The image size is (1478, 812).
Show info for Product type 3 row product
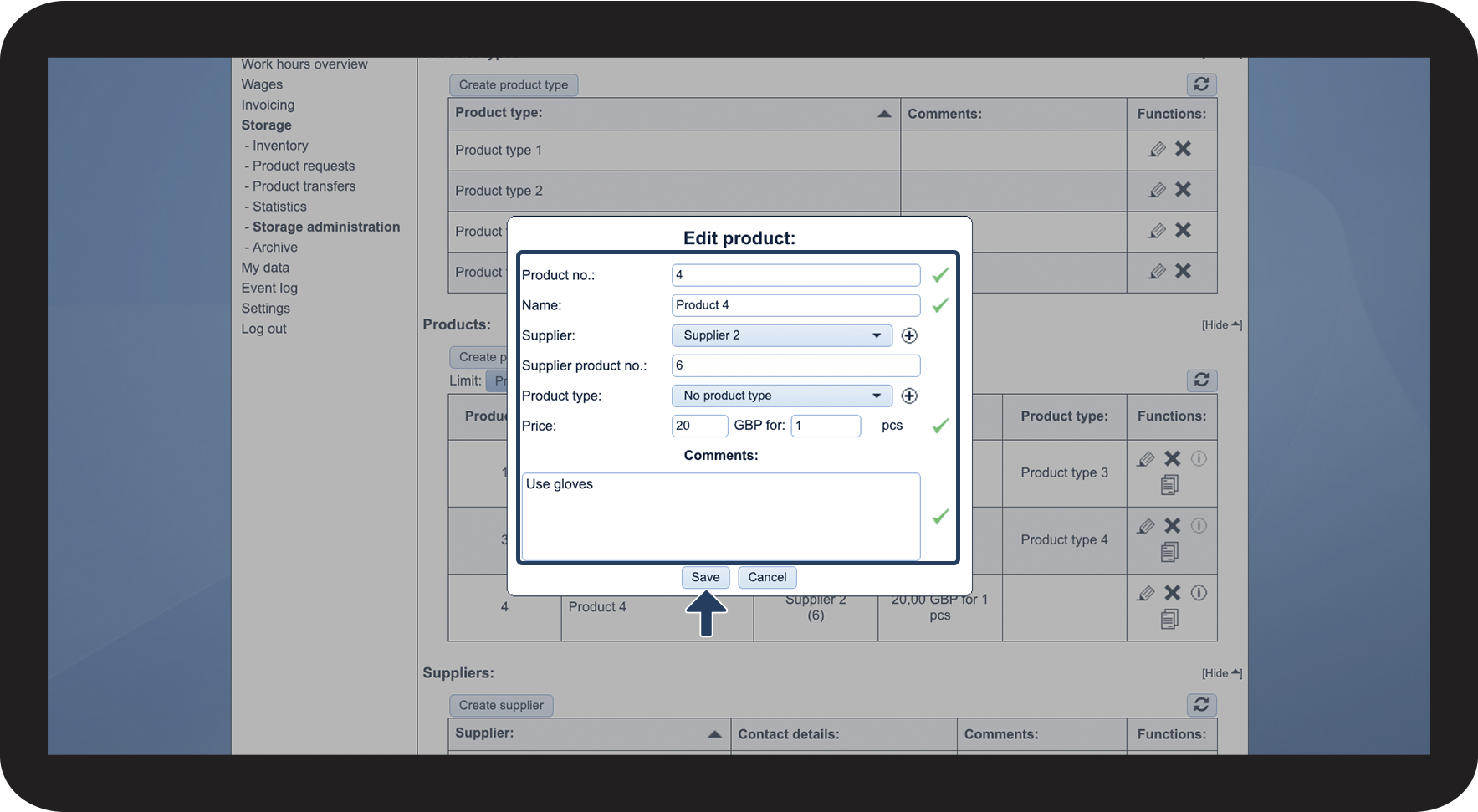pyautogui.click(x=1199, y=458)
